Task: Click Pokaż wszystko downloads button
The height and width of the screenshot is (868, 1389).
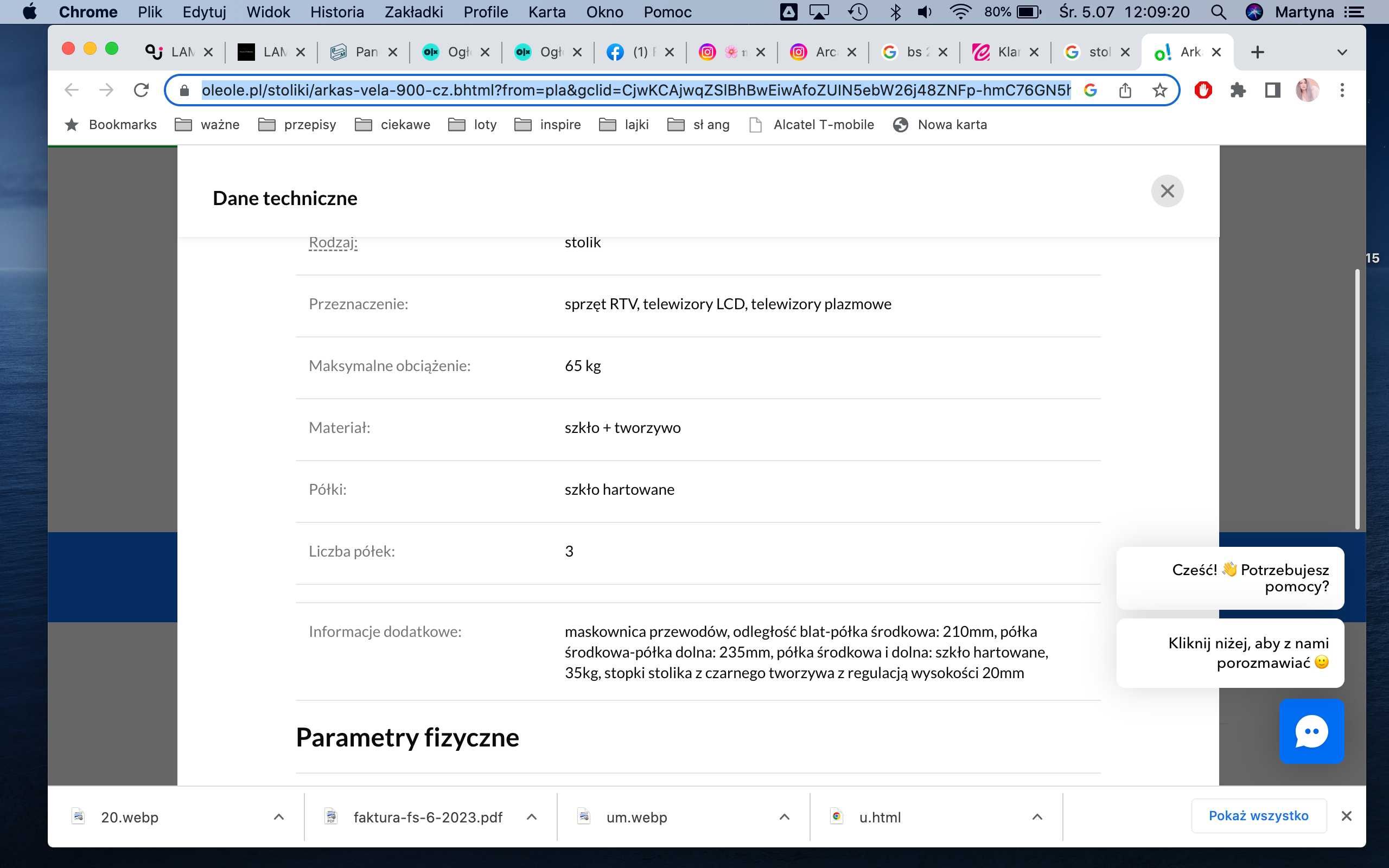Action: (x=1259, y=816)
